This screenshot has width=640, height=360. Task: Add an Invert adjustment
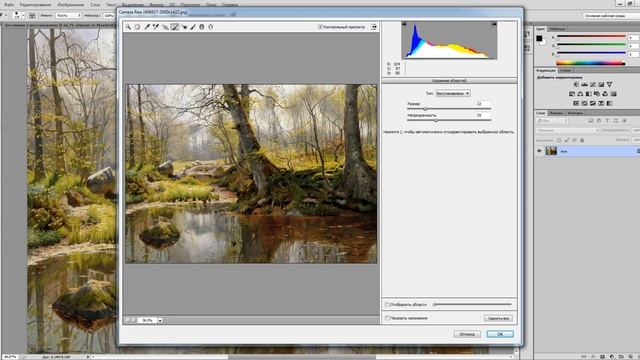tap(576, 103)
